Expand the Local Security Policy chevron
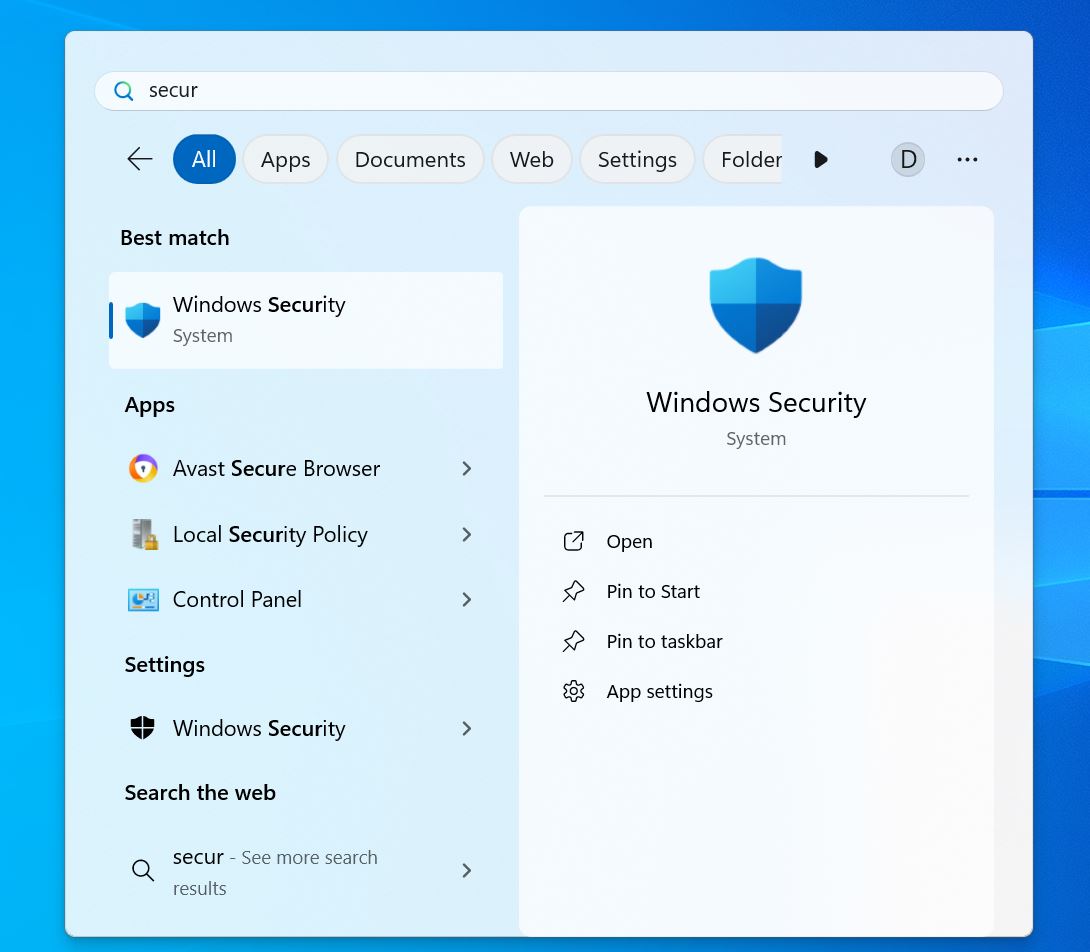 466,534
